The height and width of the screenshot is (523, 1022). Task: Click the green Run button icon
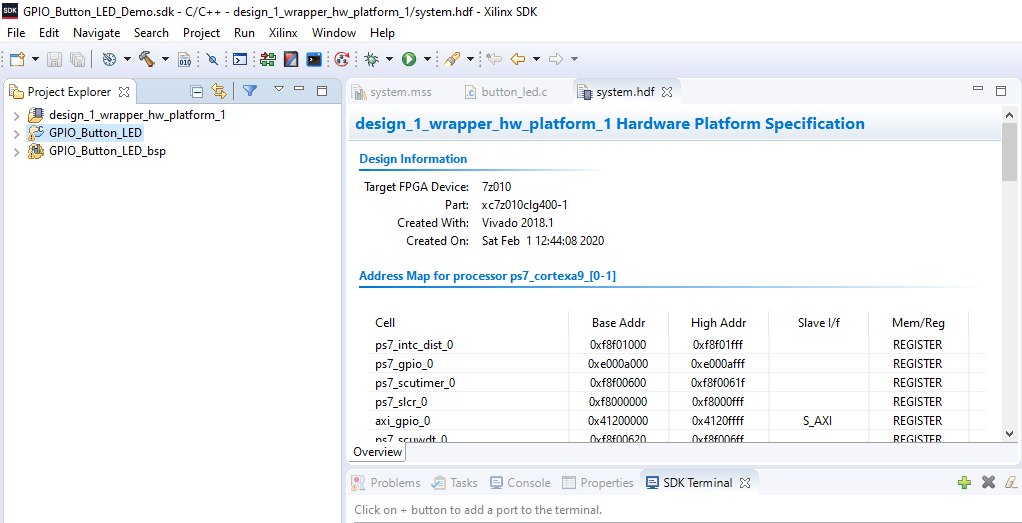pyautogui.click(x=409, y=59)
